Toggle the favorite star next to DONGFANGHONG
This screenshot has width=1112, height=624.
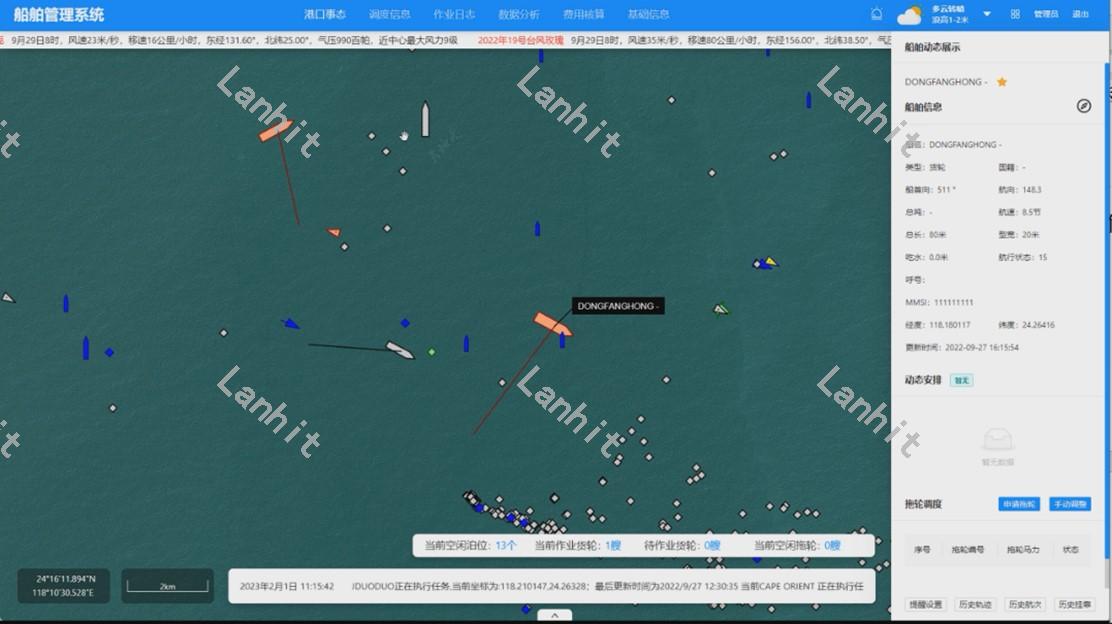(x=1002, y=82)
